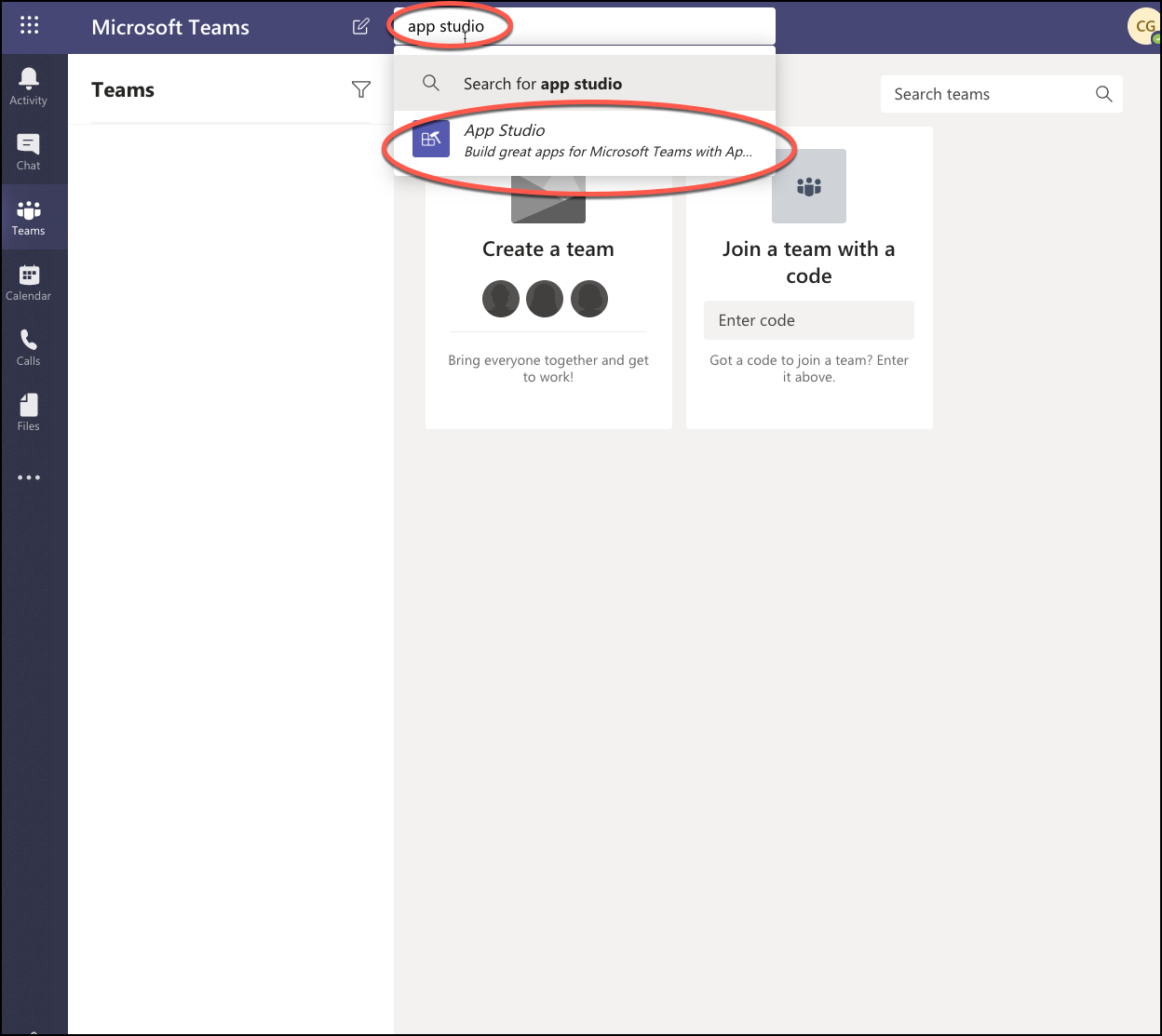Show more apps via sidebar ellipsis
This screenshot has width=1162, height=1036.
coord(29,478)
